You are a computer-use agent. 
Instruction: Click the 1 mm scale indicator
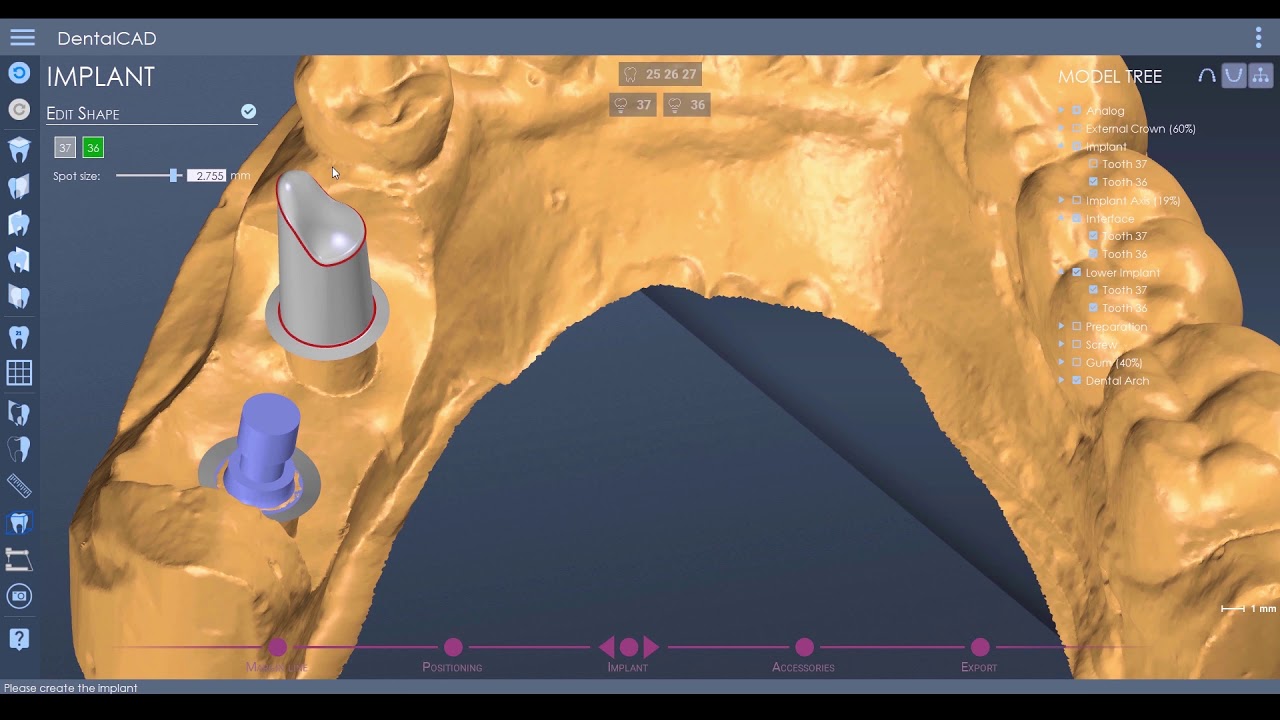[x=1249, y=608]
